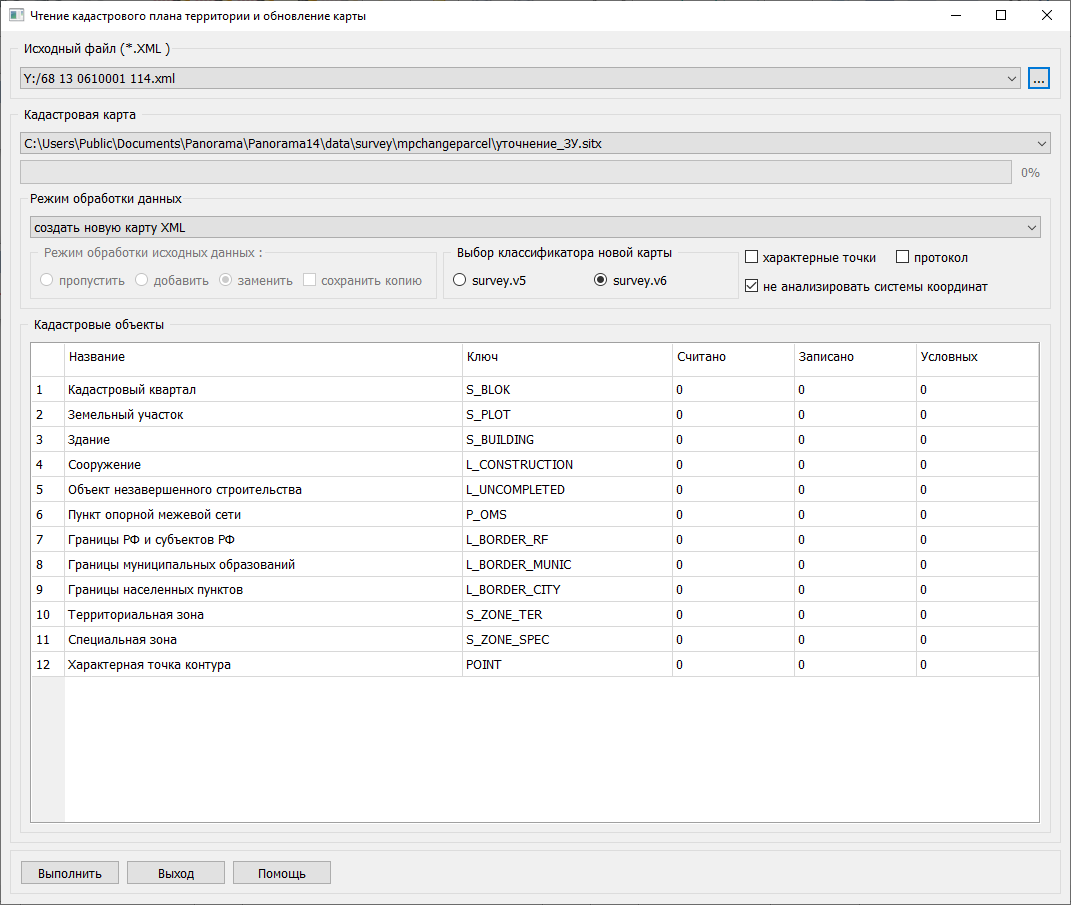
Task: Open the source XML file dropdown
Action: click(x=1012, y=78)
